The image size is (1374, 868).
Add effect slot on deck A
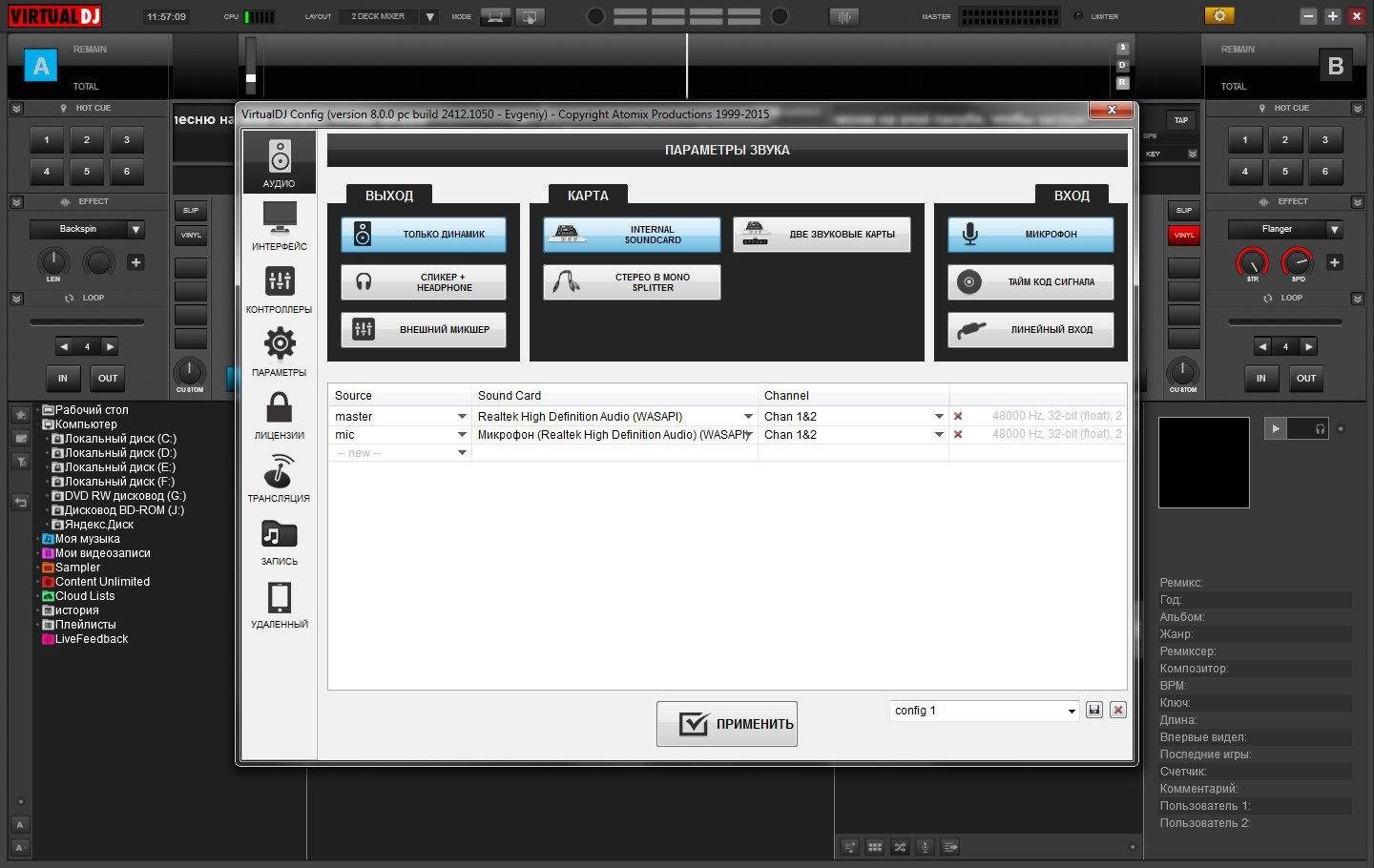[x=135, y=262]
